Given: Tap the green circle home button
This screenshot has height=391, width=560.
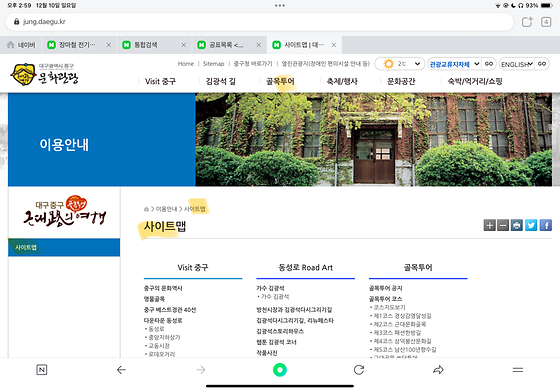Looking at the screenshot, I should pyautogui.click(x=280, y=370).
